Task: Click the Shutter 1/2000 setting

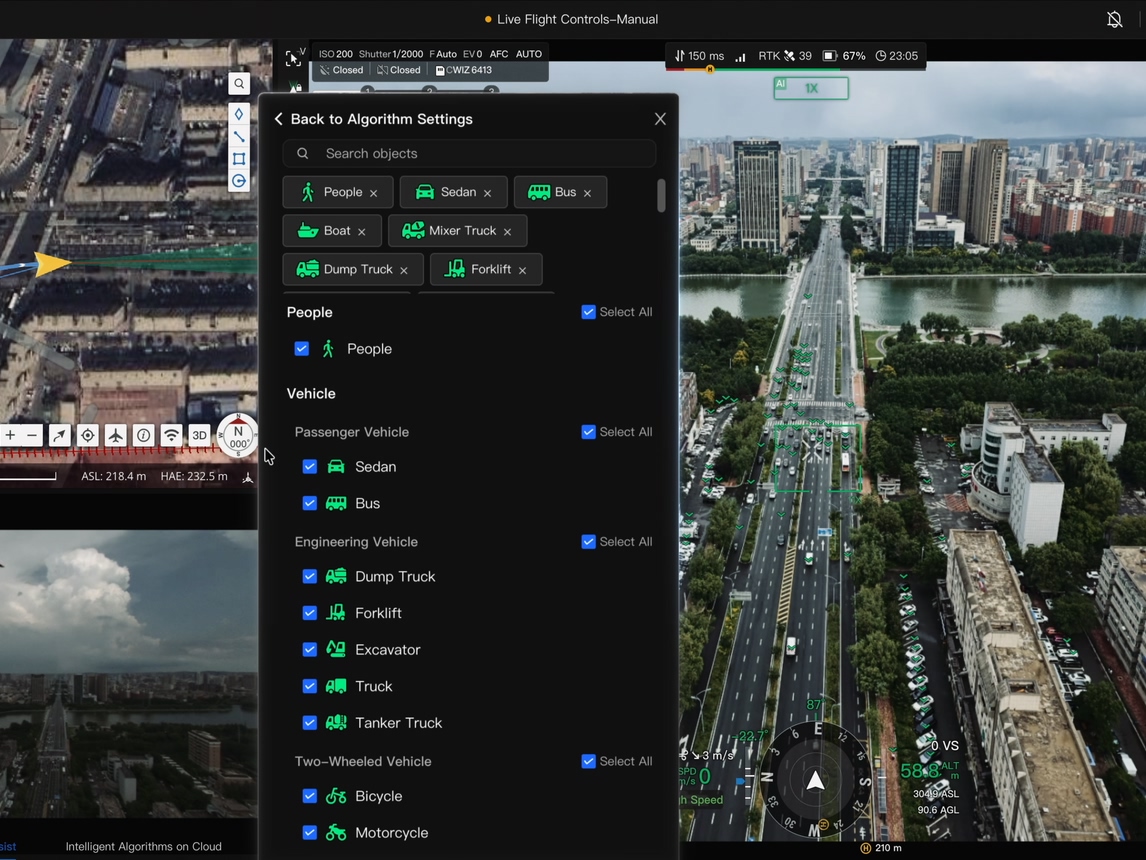Action: (x=391, y=54)
